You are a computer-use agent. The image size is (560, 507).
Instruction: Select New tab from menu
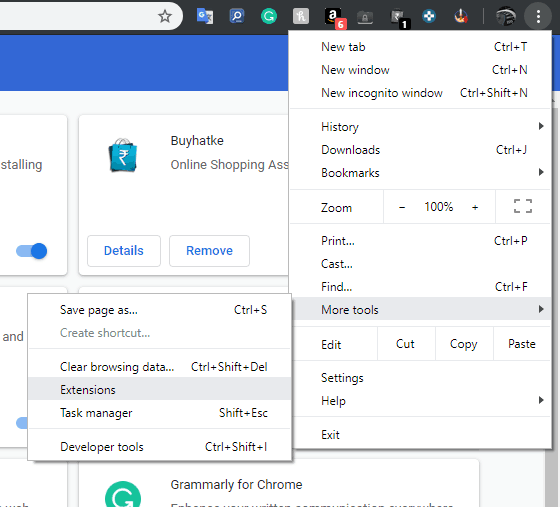pyautogui.click(x=421, y=47)
